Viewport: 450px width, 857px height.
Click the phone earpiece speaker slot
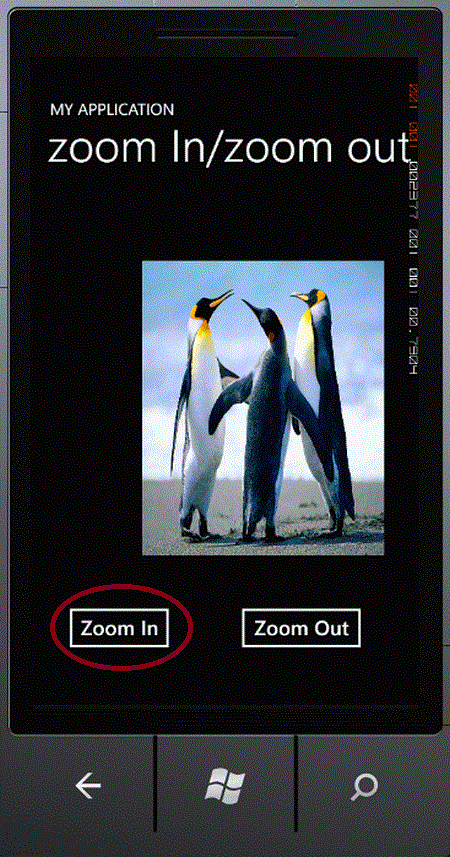point(227,37)
